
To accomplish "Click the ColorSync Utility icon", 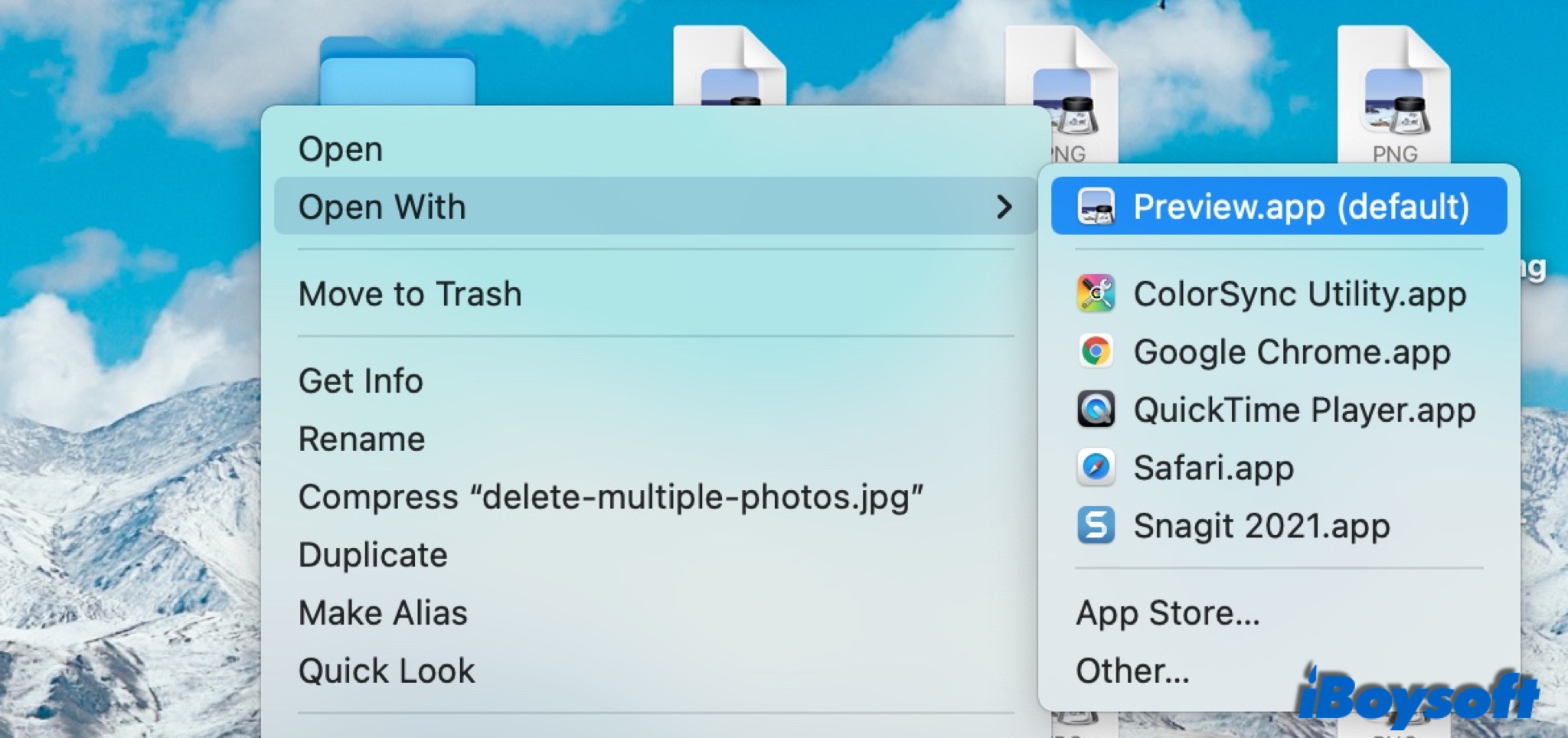I will 1096,294.
